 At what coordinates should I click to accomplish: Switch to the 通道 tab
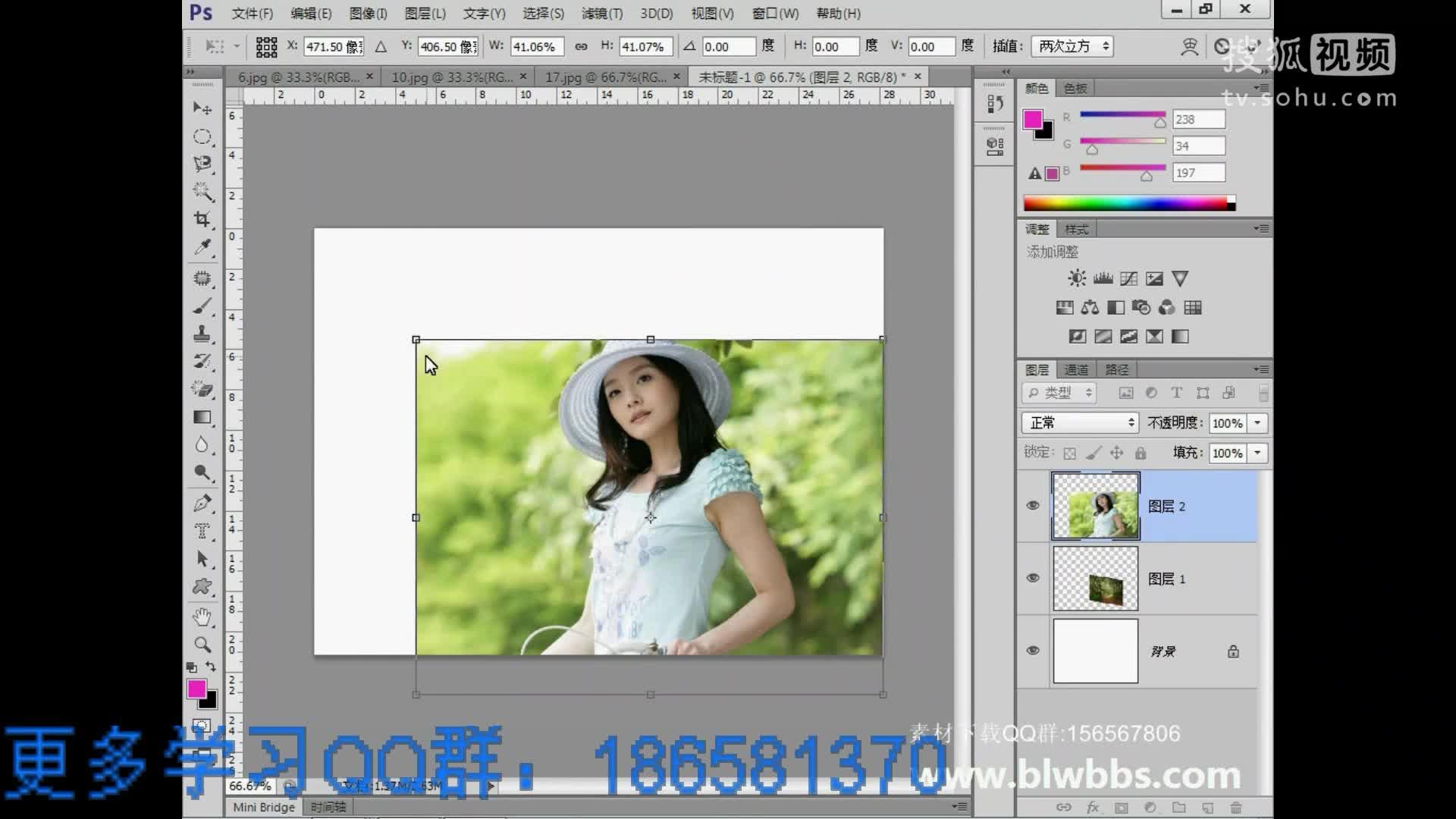(1076, 370)
